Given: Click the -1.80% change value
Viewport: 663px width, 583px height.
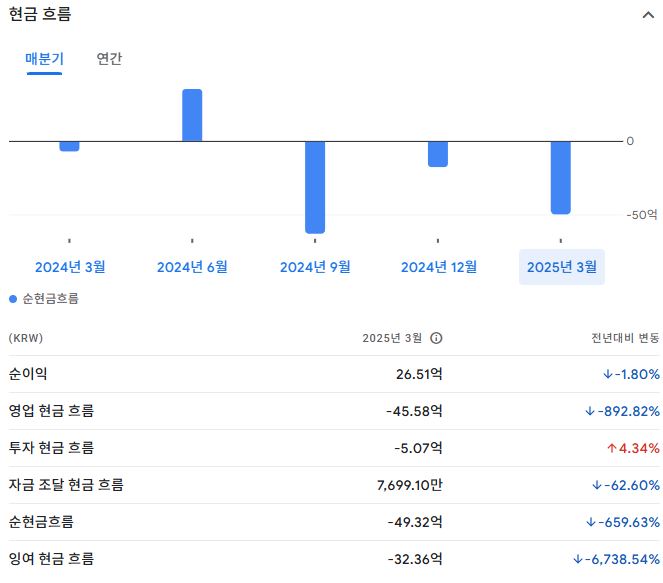Looking at the screenshot, I should [x=631, y=374].
